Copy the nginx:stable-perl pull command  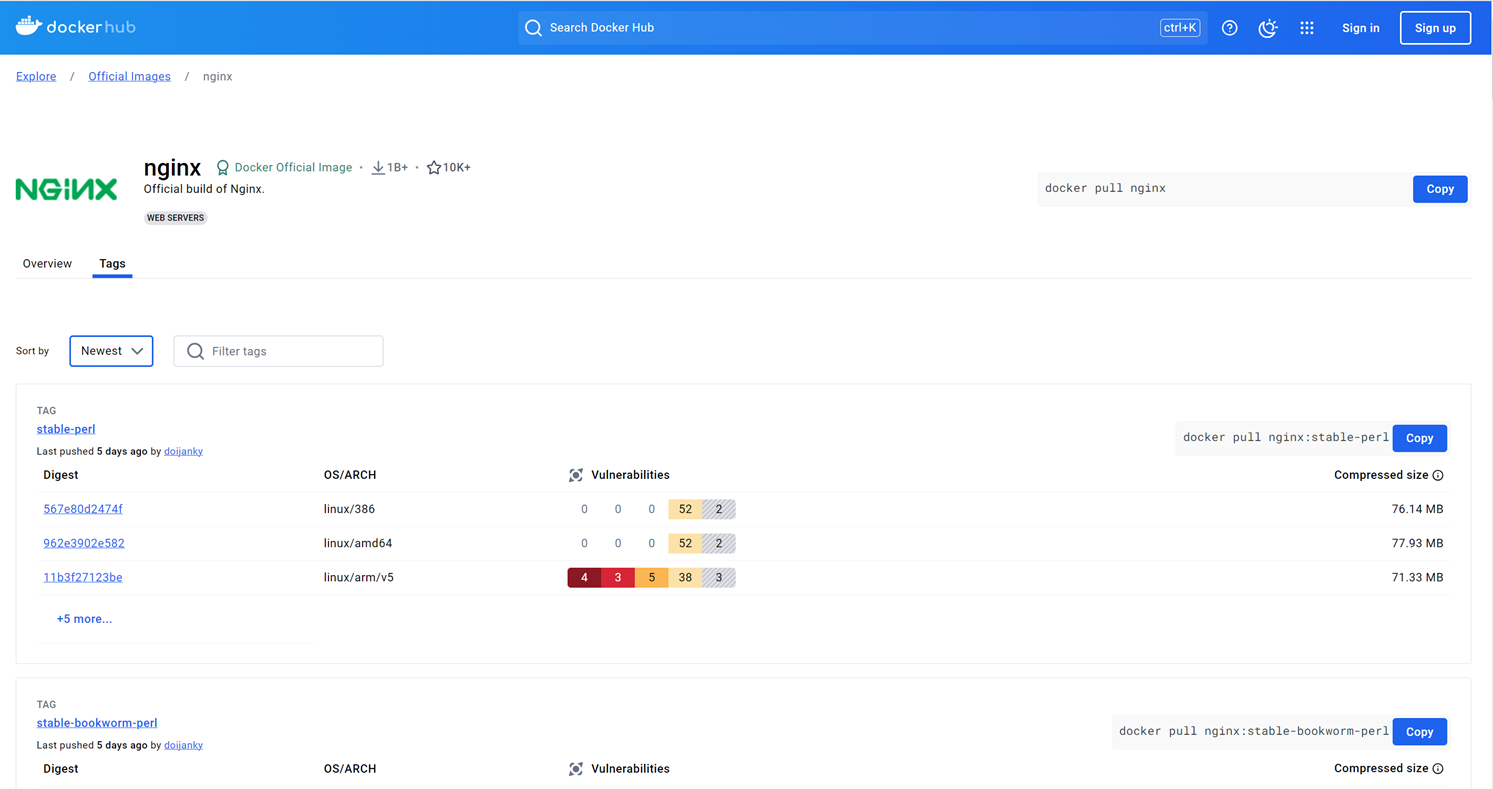[1419, 438]
